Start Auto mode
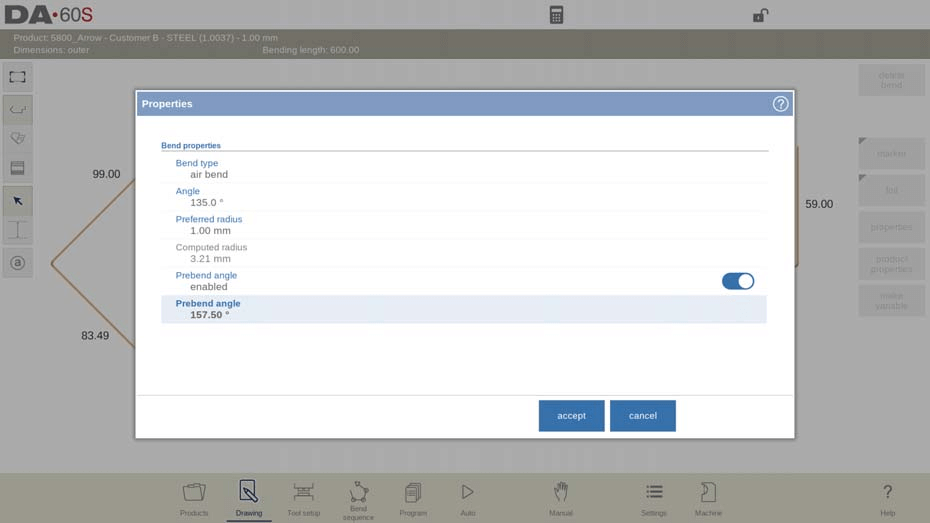 [x=467, y=497]
